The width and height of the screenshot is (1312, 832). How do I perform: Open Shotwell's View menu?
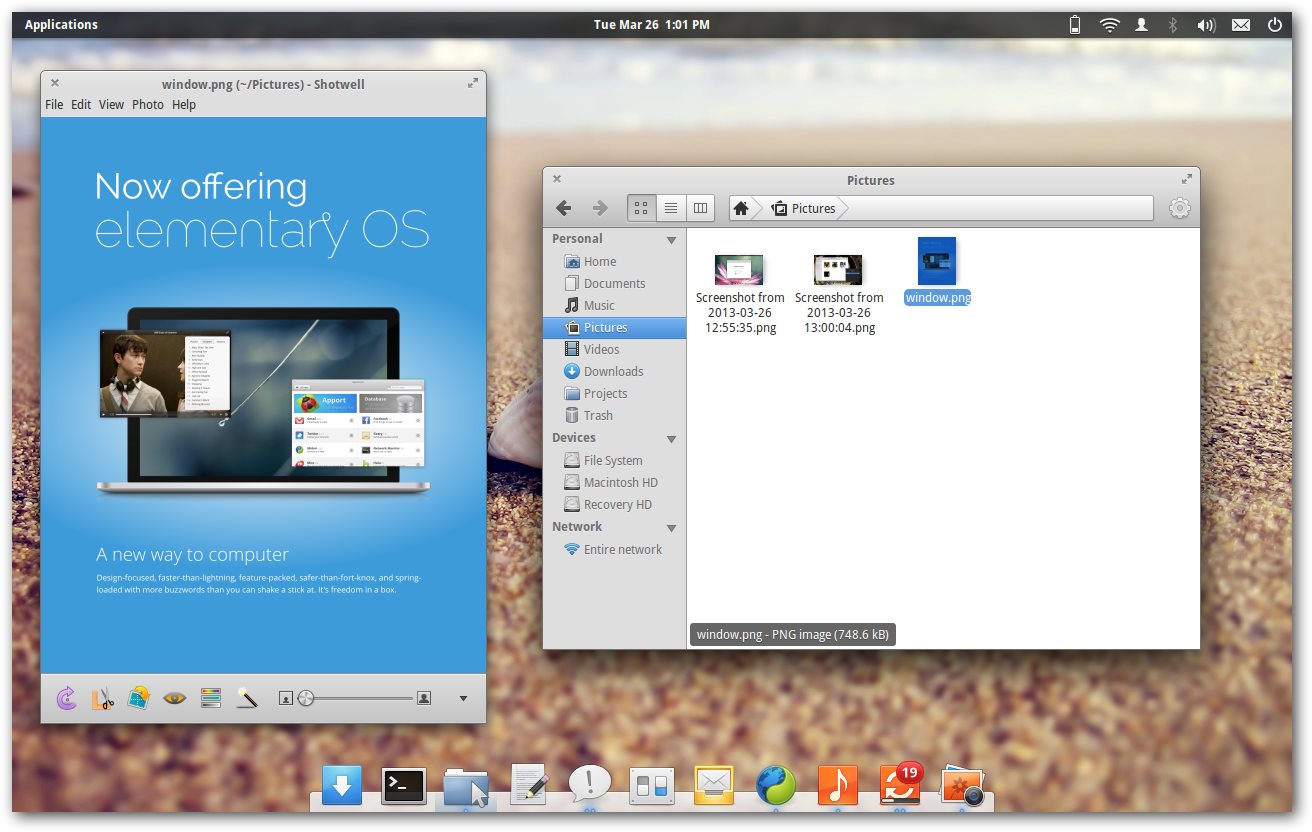click(x=111, y=104)
